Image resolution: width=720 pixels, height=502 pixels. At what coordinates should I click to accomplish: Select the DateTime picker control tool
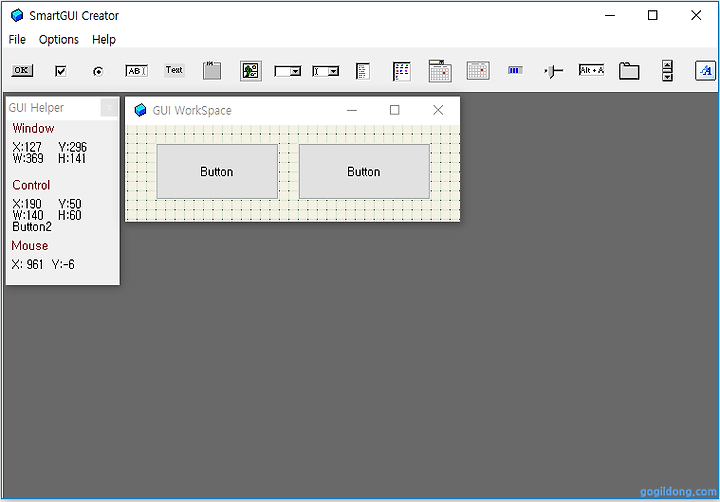click(440, 71)
